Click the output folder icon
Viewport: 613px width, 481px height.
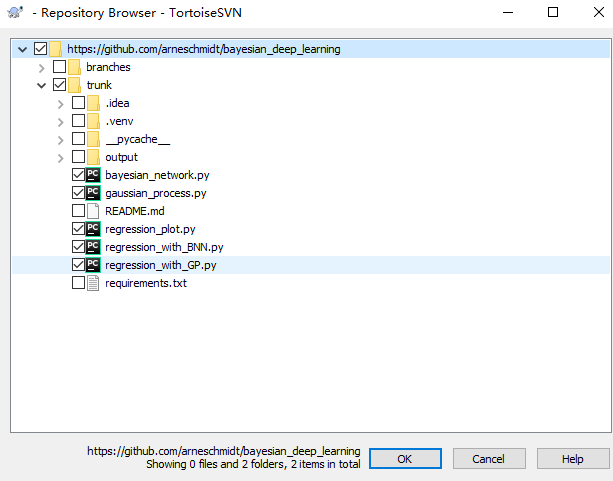(93, 157)
